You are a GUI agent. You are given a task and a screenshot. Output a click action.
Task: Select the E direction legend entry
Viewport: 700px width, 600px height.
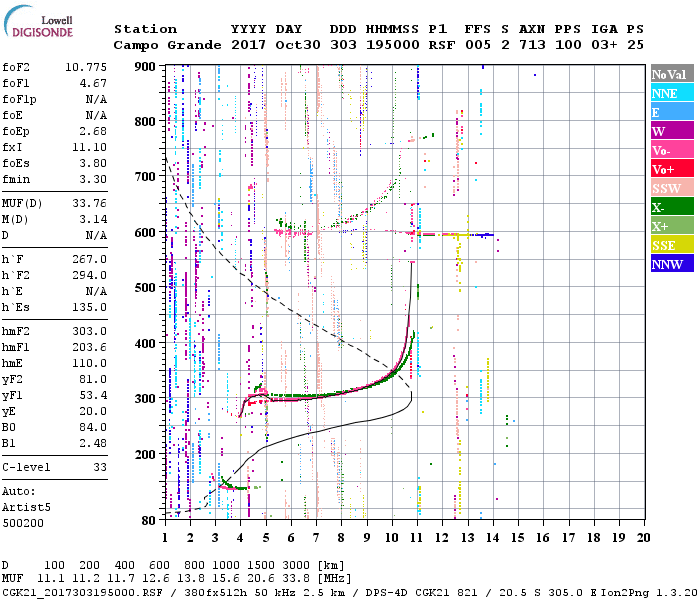coord(672,112)
